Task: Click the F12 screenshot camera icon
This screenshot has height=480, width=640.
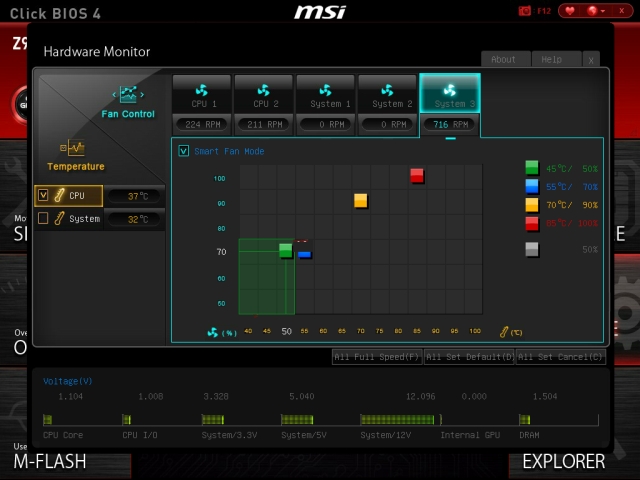Action: pos(524,11)
